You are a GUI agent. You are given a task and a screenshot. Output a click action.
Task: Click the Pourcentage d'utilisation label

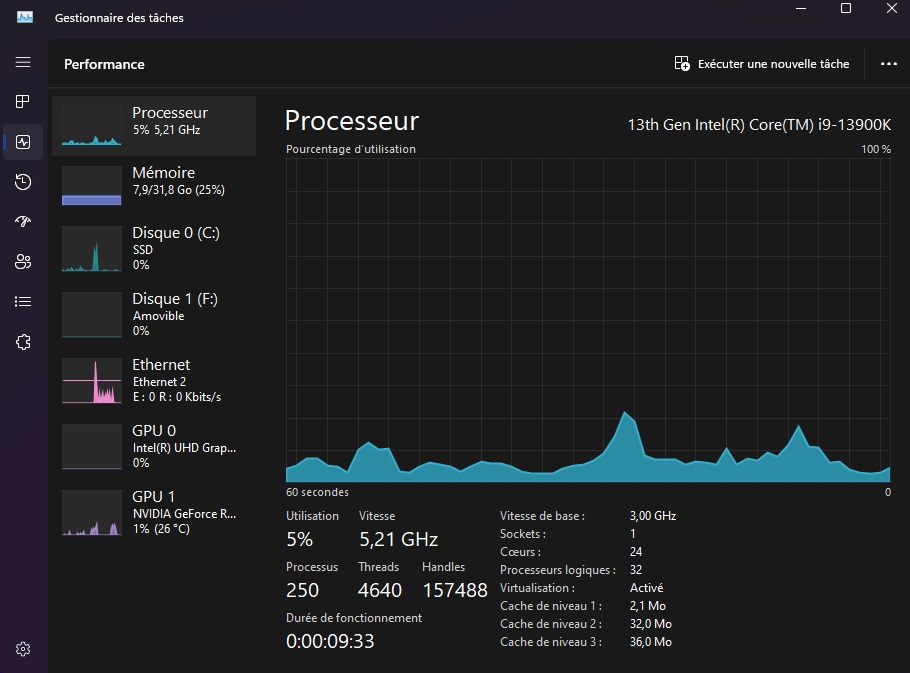(351, 149)
